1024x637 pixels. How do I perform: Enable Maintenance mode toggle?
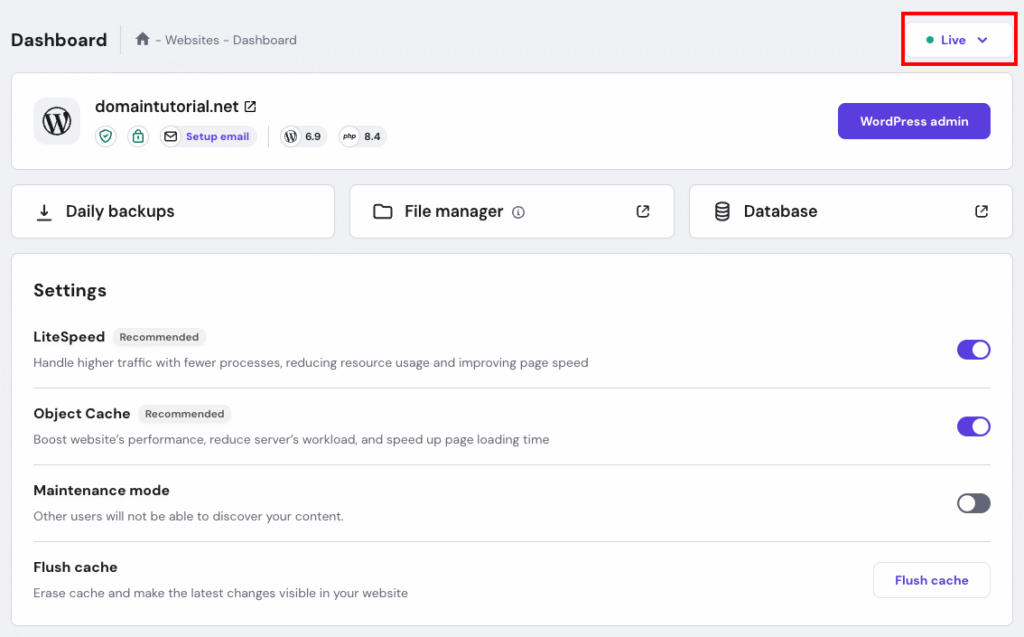(x=973, y=503)
